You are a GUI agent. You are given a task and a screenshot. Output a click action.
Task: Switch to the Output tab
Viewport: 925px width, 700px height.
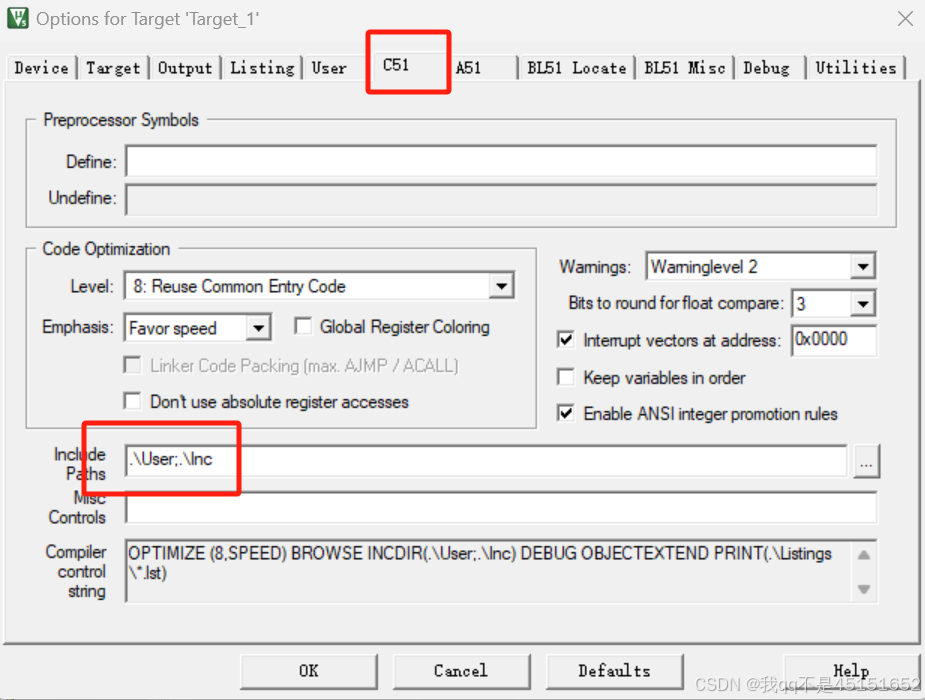pyautogui.click(x=185, y=68)
